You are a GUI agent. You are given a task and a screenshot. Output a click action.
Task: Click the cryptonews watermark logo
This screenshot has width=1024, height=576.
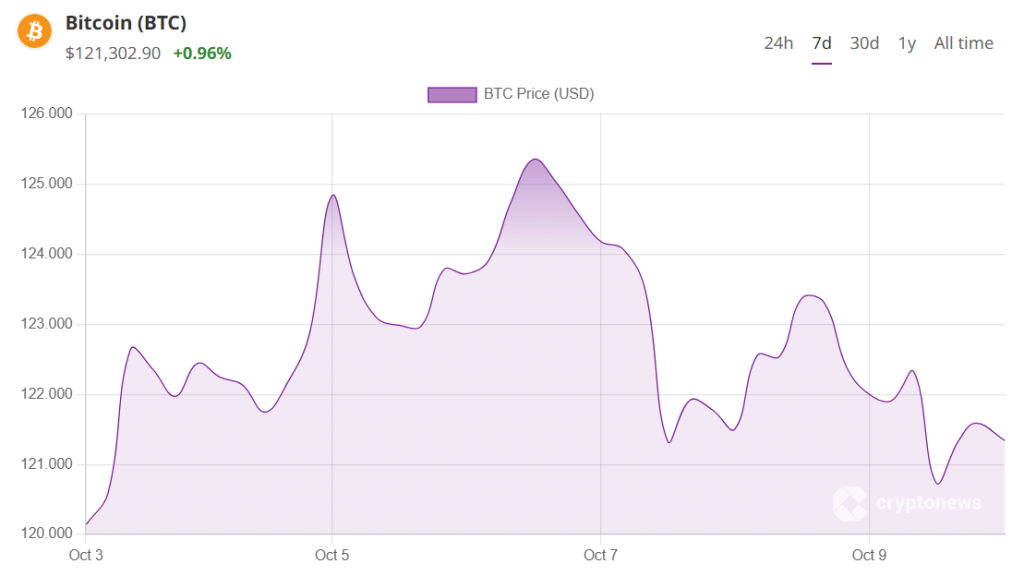pos(907,503)
